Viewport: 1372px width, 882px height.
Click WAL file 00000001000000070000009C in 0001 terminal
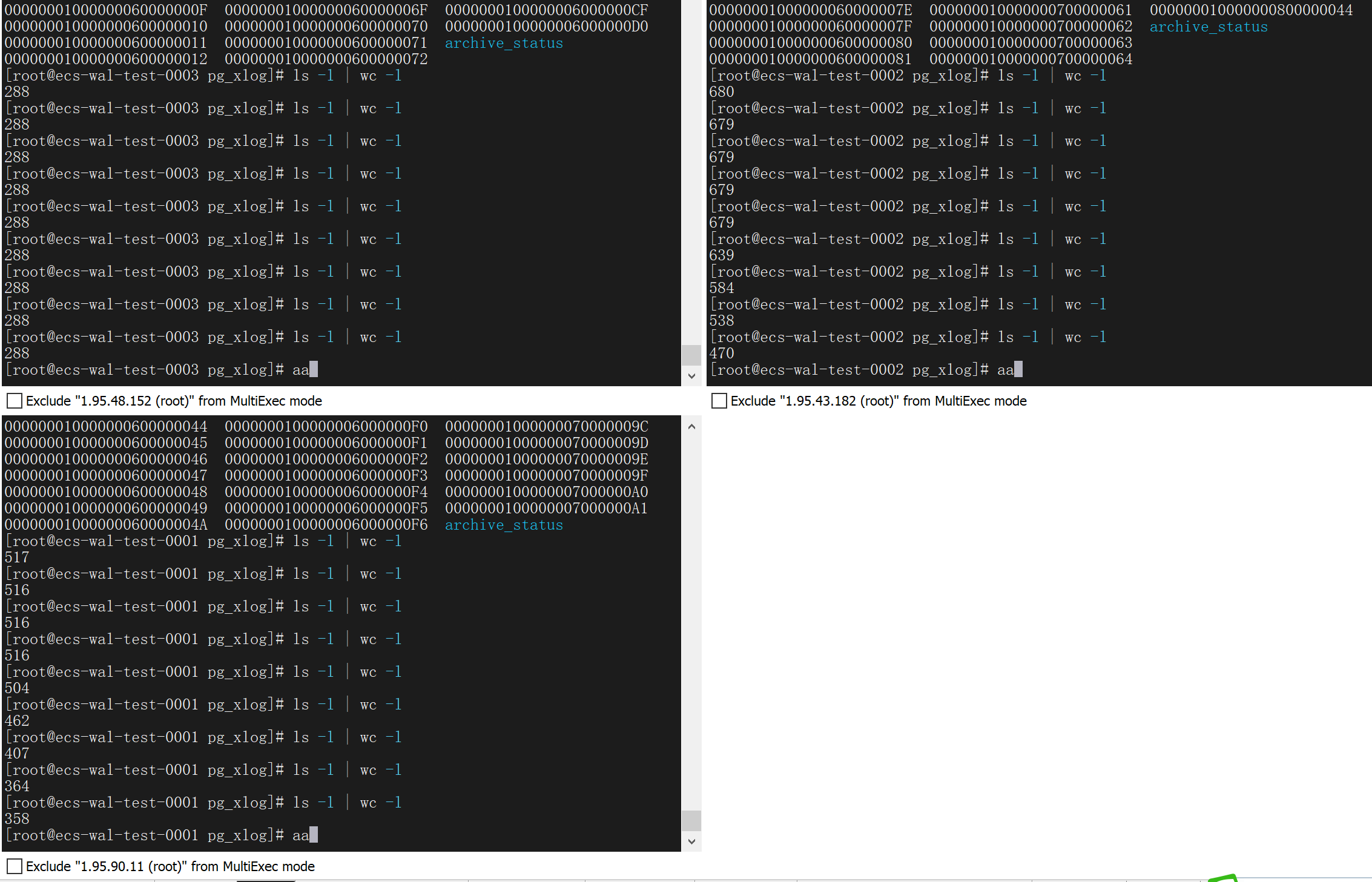[546, 426]
